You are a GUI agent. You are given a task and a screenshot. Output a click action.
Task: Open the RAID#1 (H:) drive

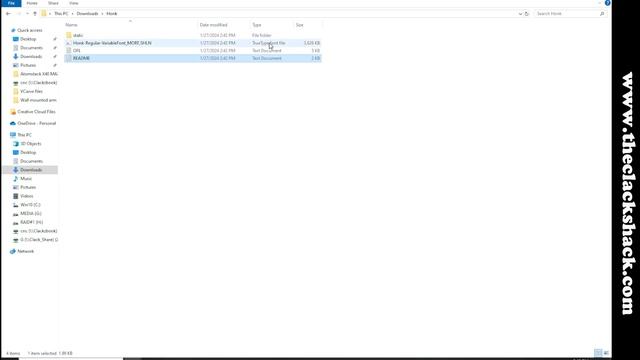click(x=31, y=222)
